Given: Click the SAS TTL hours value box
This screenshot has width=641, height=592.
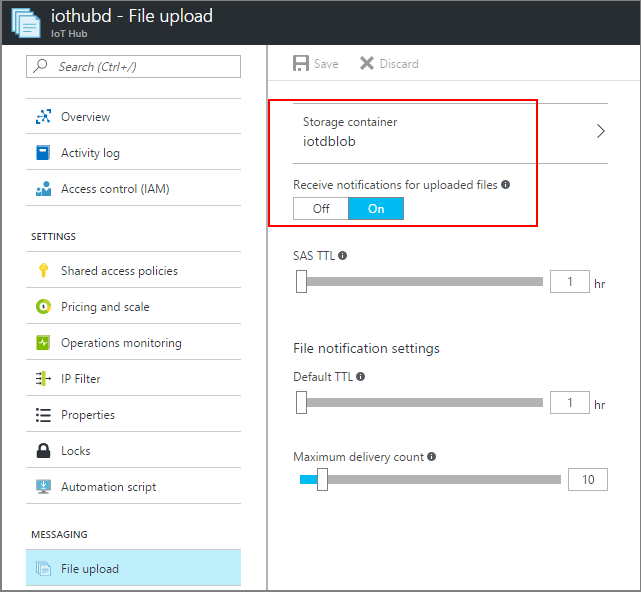Looking at the screenshot, I should point(570,281).
